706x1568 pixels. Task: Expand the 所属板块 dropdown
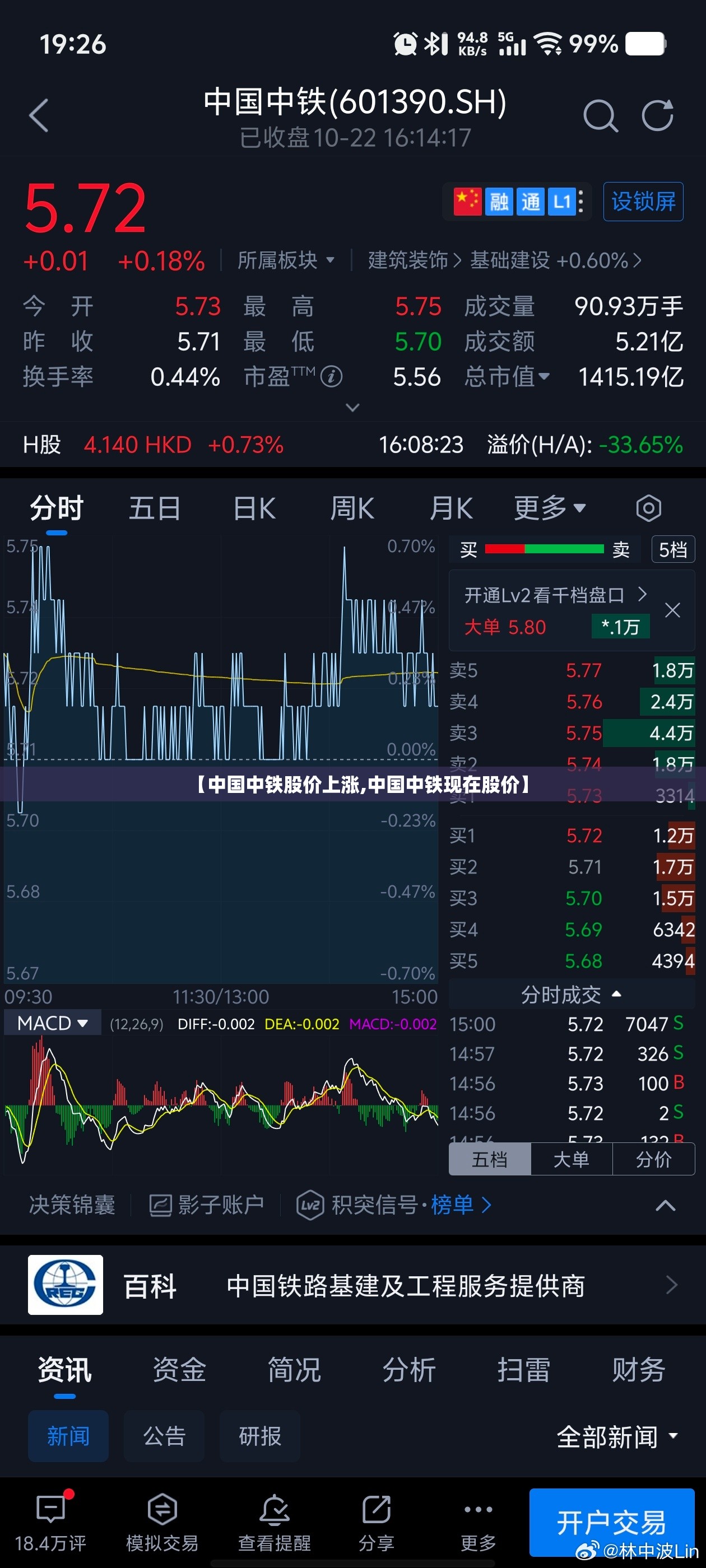tap(286, 260)
